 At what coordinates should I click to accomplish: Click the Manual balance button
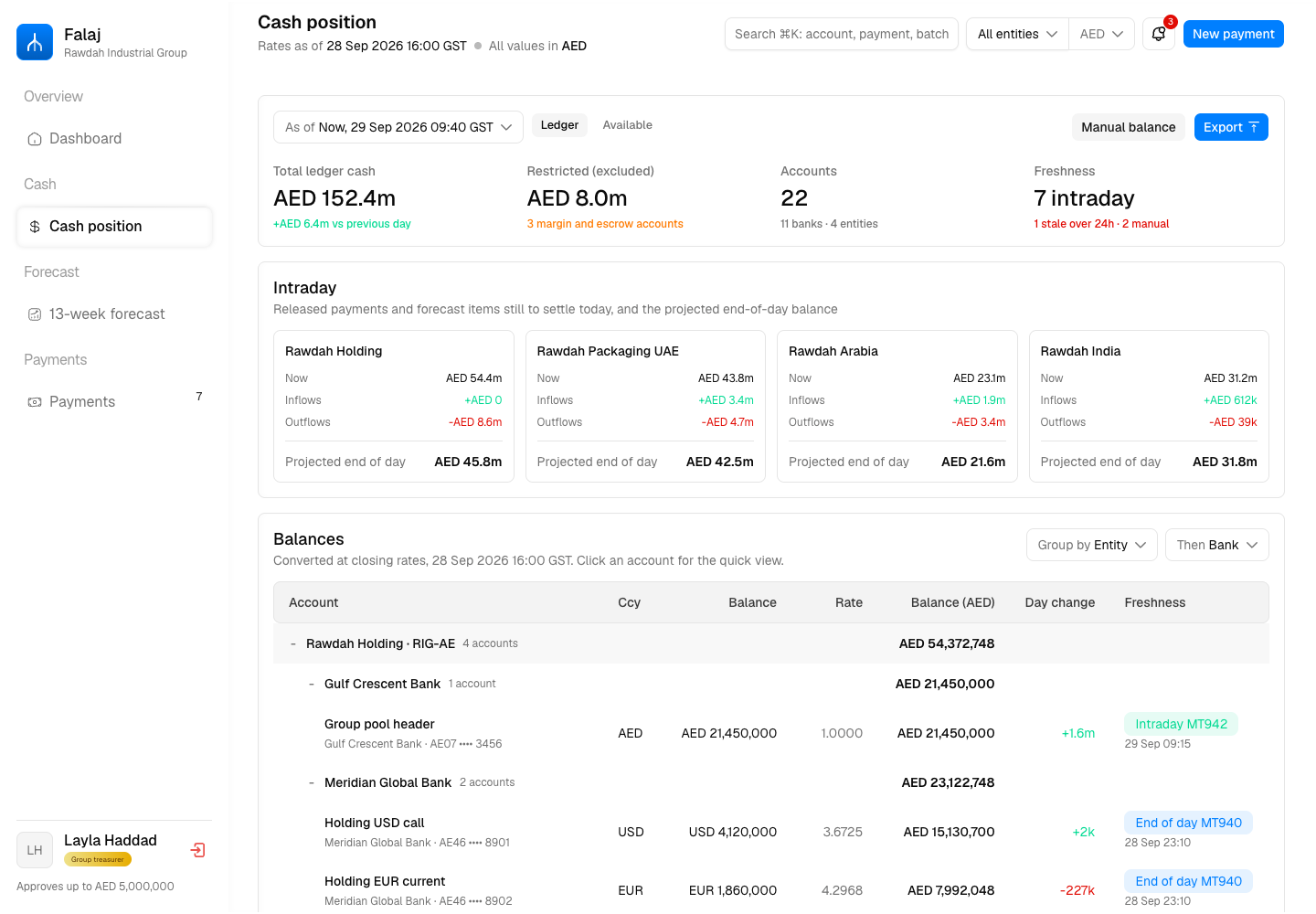pos(1129,127)
